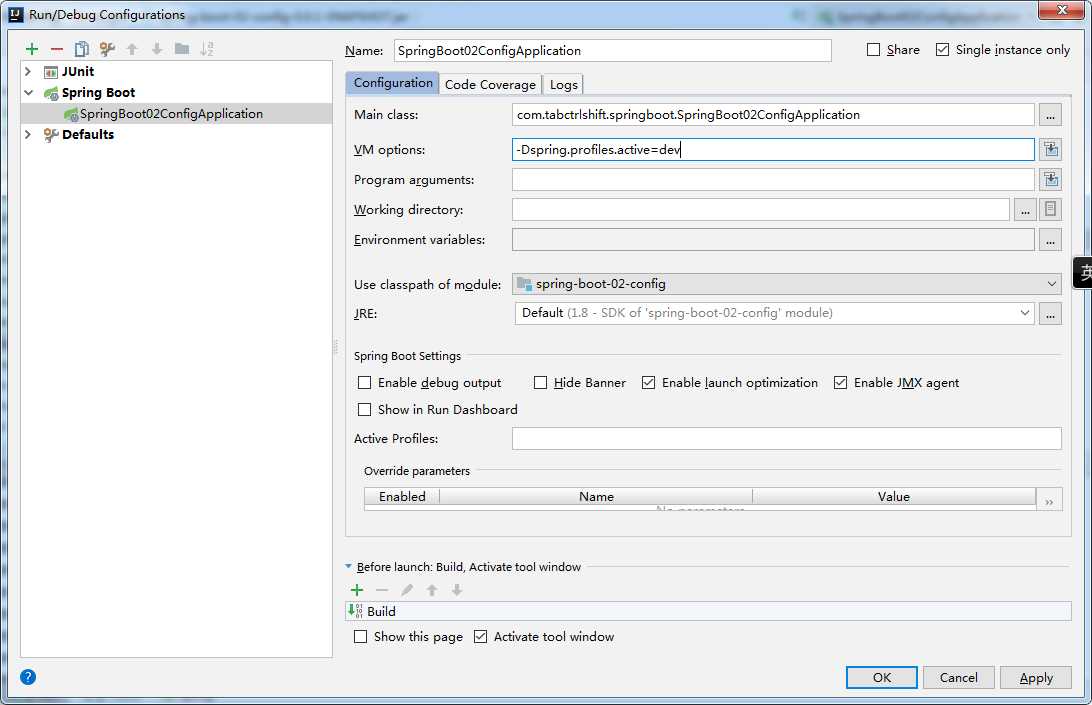Open edit defaults wrench icon

[x=107, y=49]
